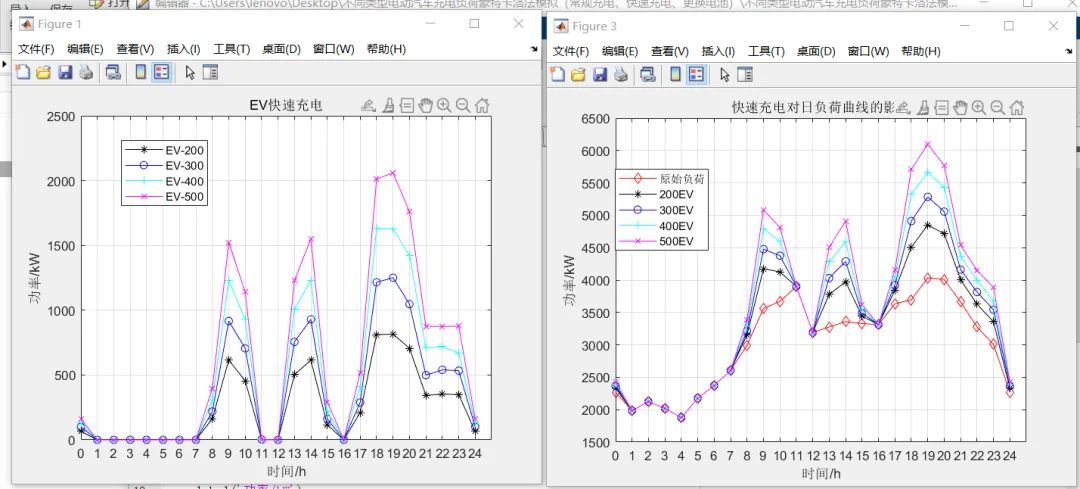Click the EV-400 legend entry

(165, 181)
